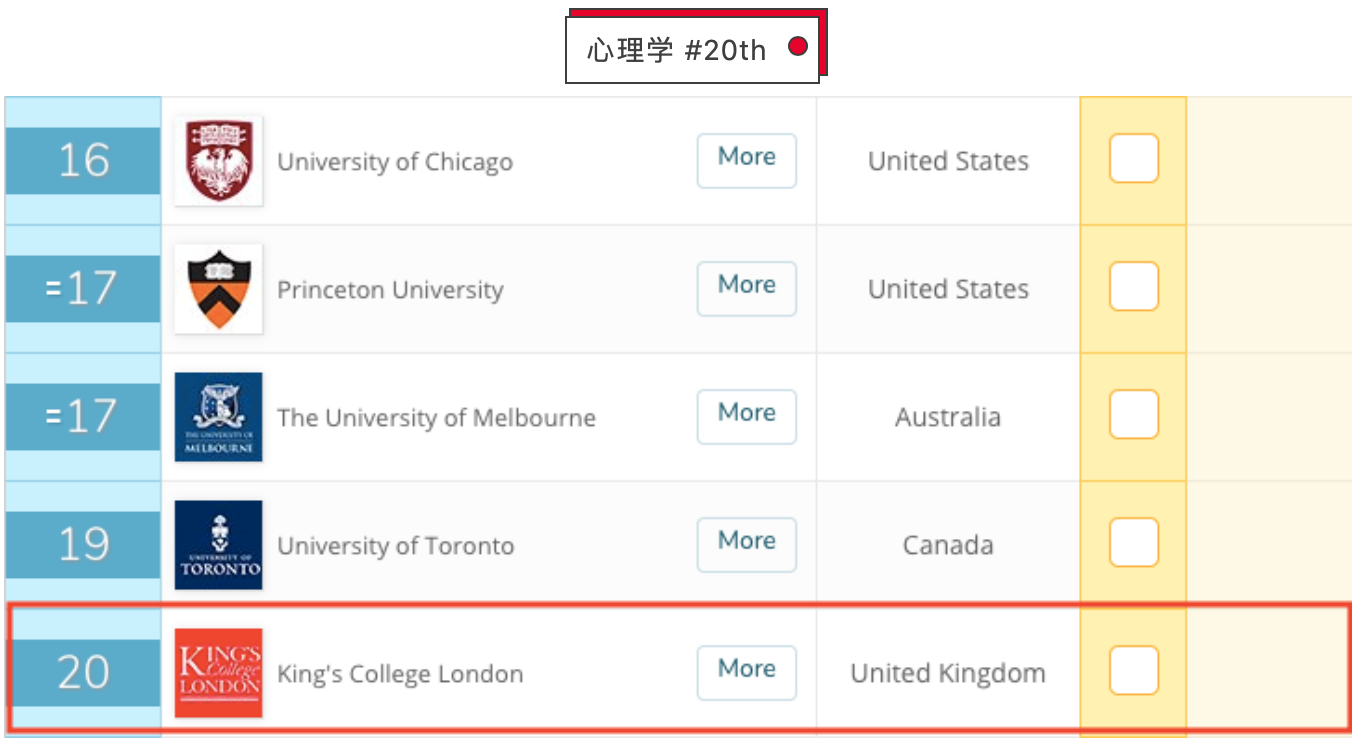
Task: Click the rank 20 cell
Action: [x=83, y=672]
